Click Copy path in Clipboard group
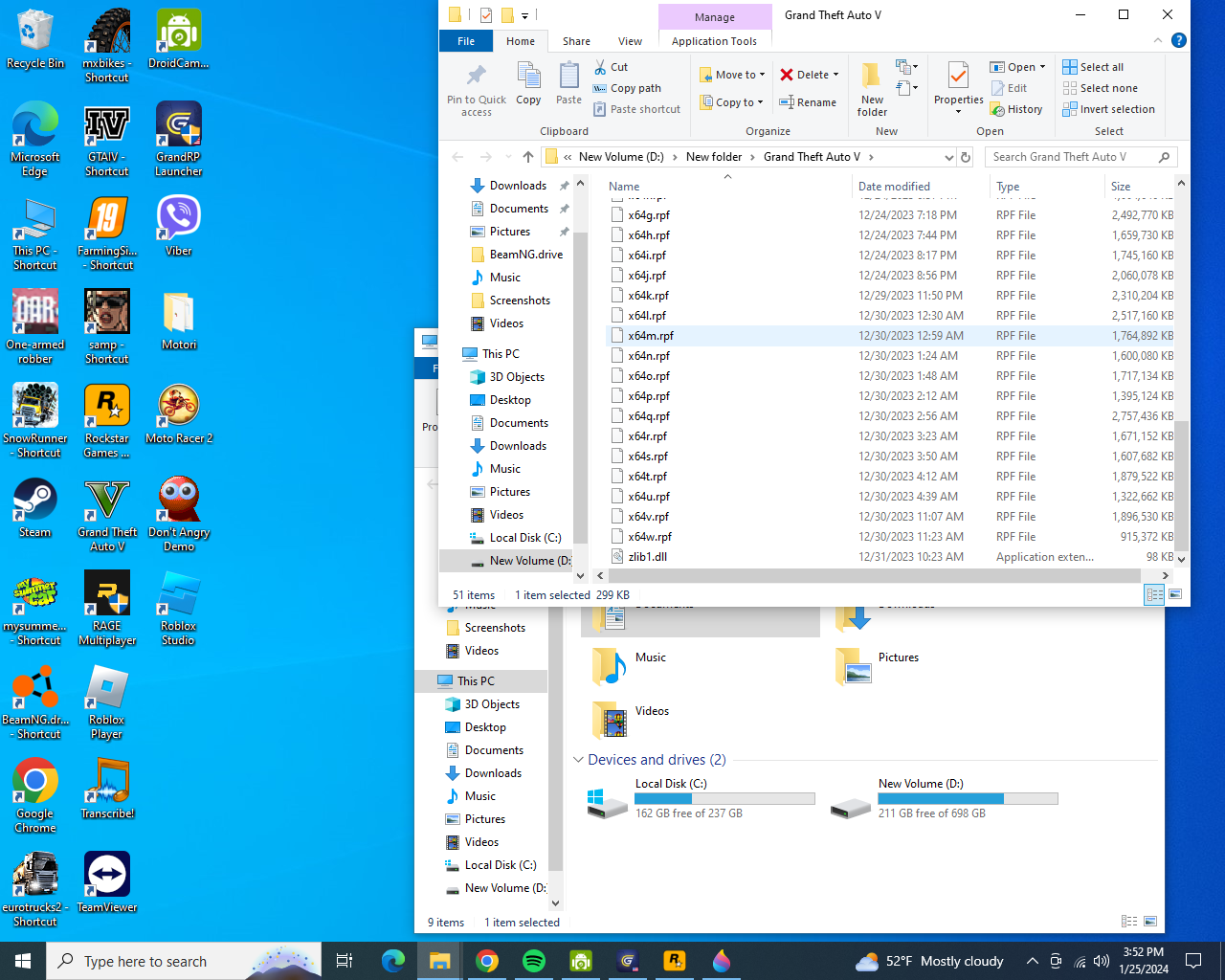The height and width of the screenshot is (980, 1225). click(627, 88)
